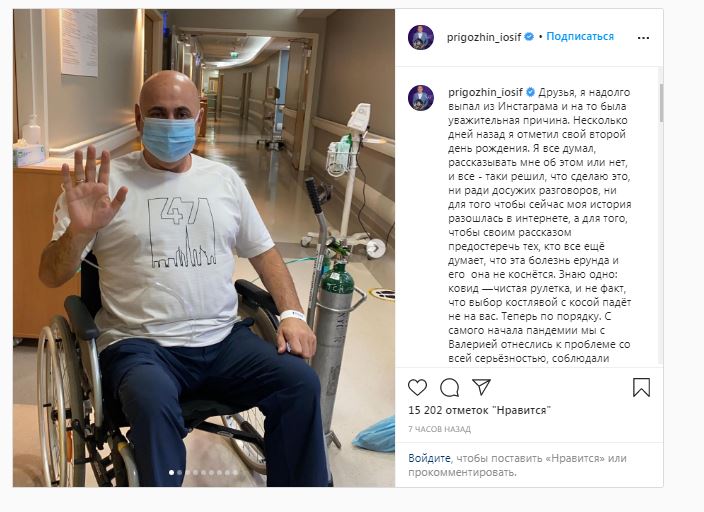
Task: Open avatar next to the caption
Action: [421, 97]
